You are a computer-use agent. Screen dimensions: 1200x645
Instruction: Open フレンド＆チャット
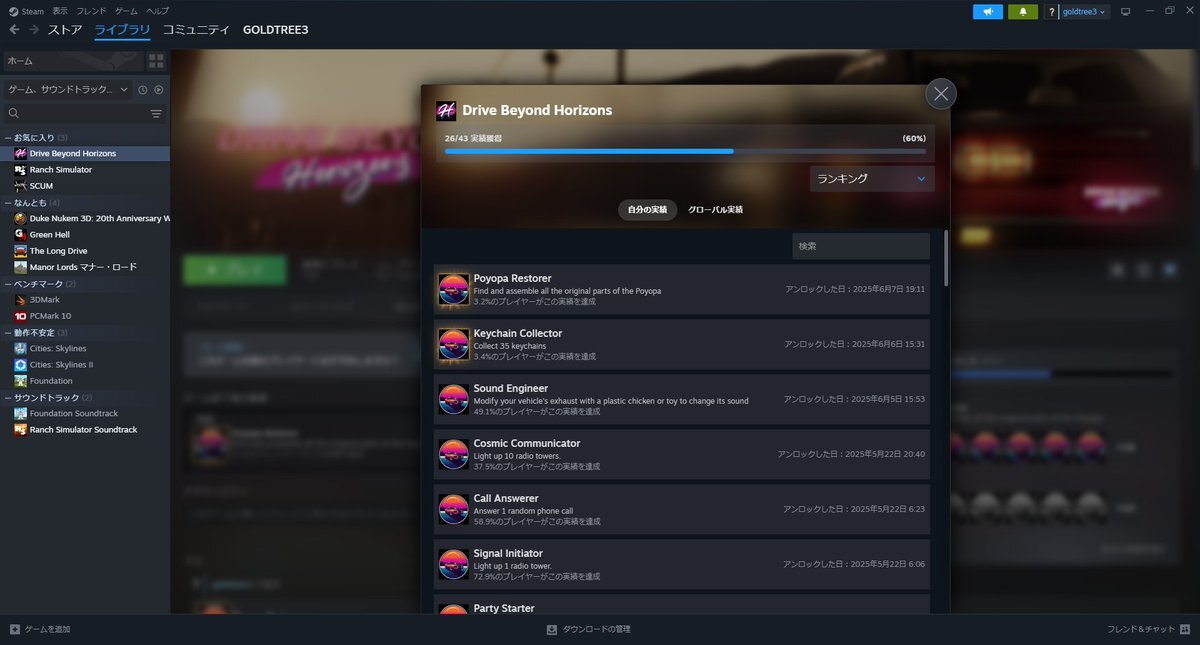click(x=1149, y=629)
